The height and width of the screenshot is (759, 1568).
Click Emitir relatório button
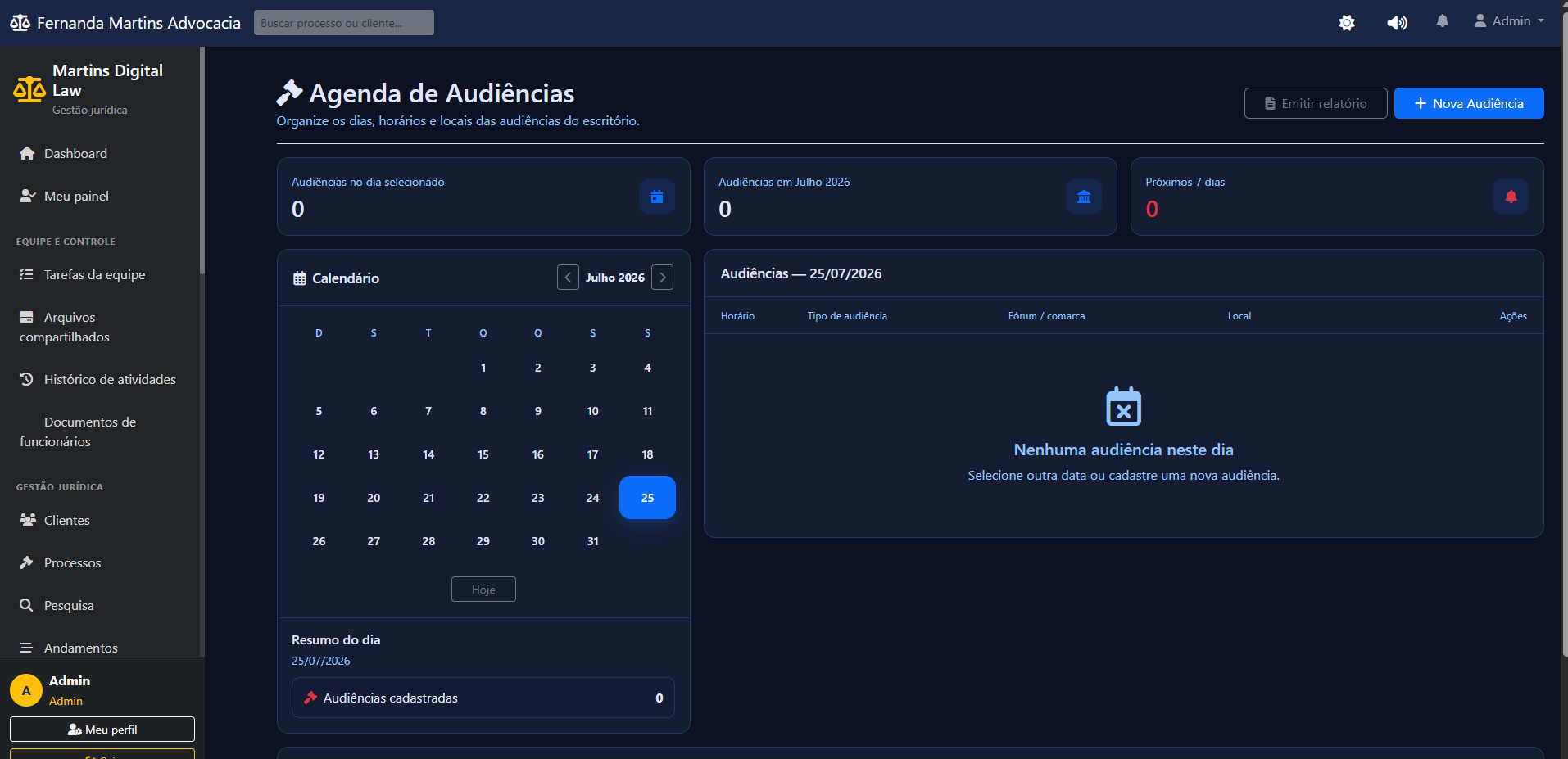(x=1316, y=103)
